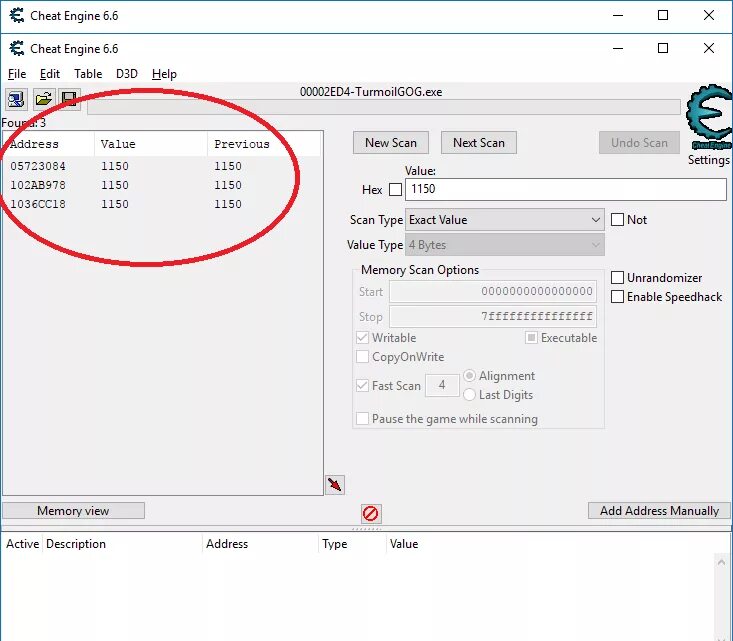Image resolution: width=733 pixels, height=641 pixels.
Task: Open Cheat Engine logo settings
Action: coord(709,116)
